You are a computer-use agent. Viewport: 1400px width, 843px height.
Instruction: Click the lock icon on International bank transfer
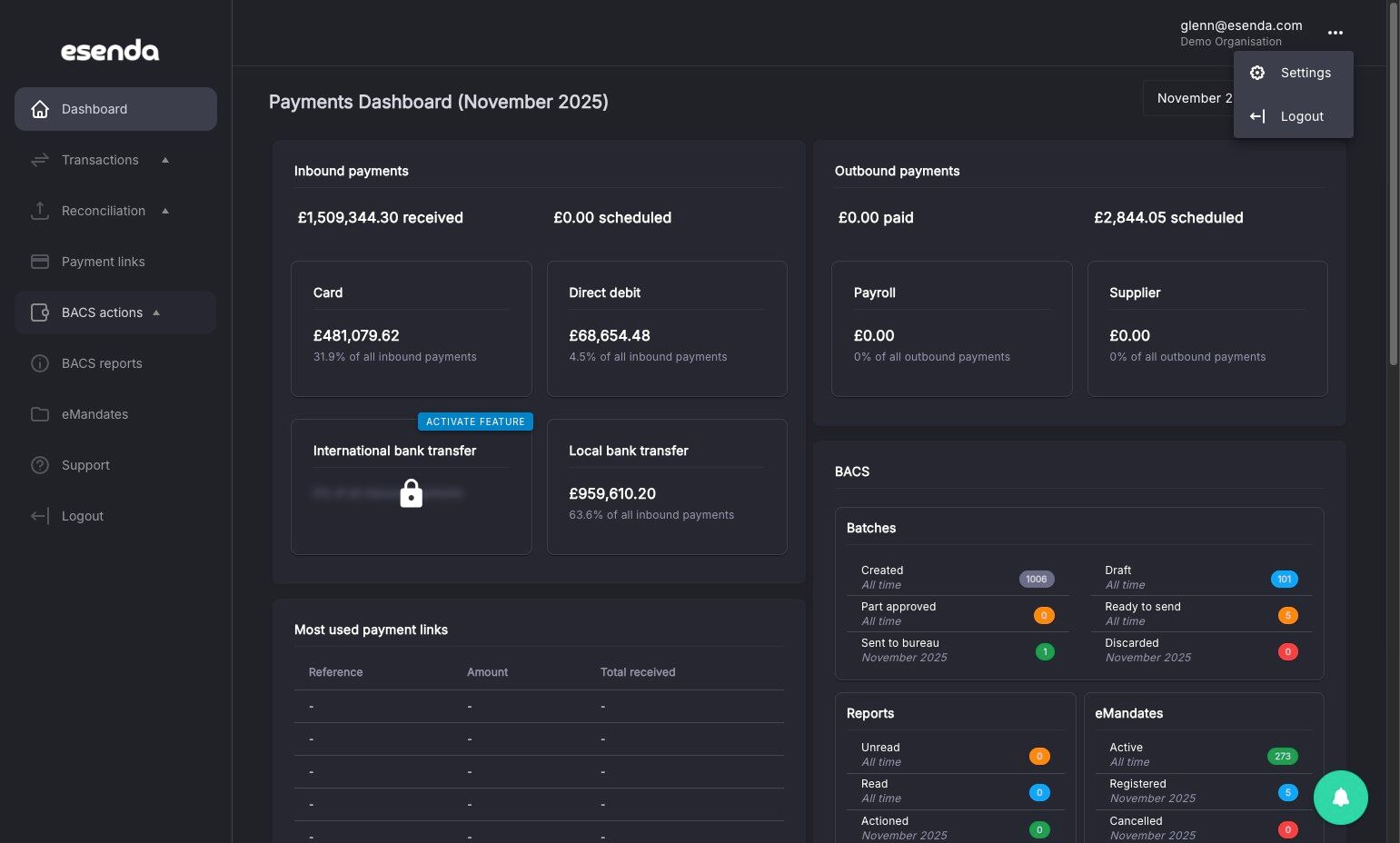point(412,493)
